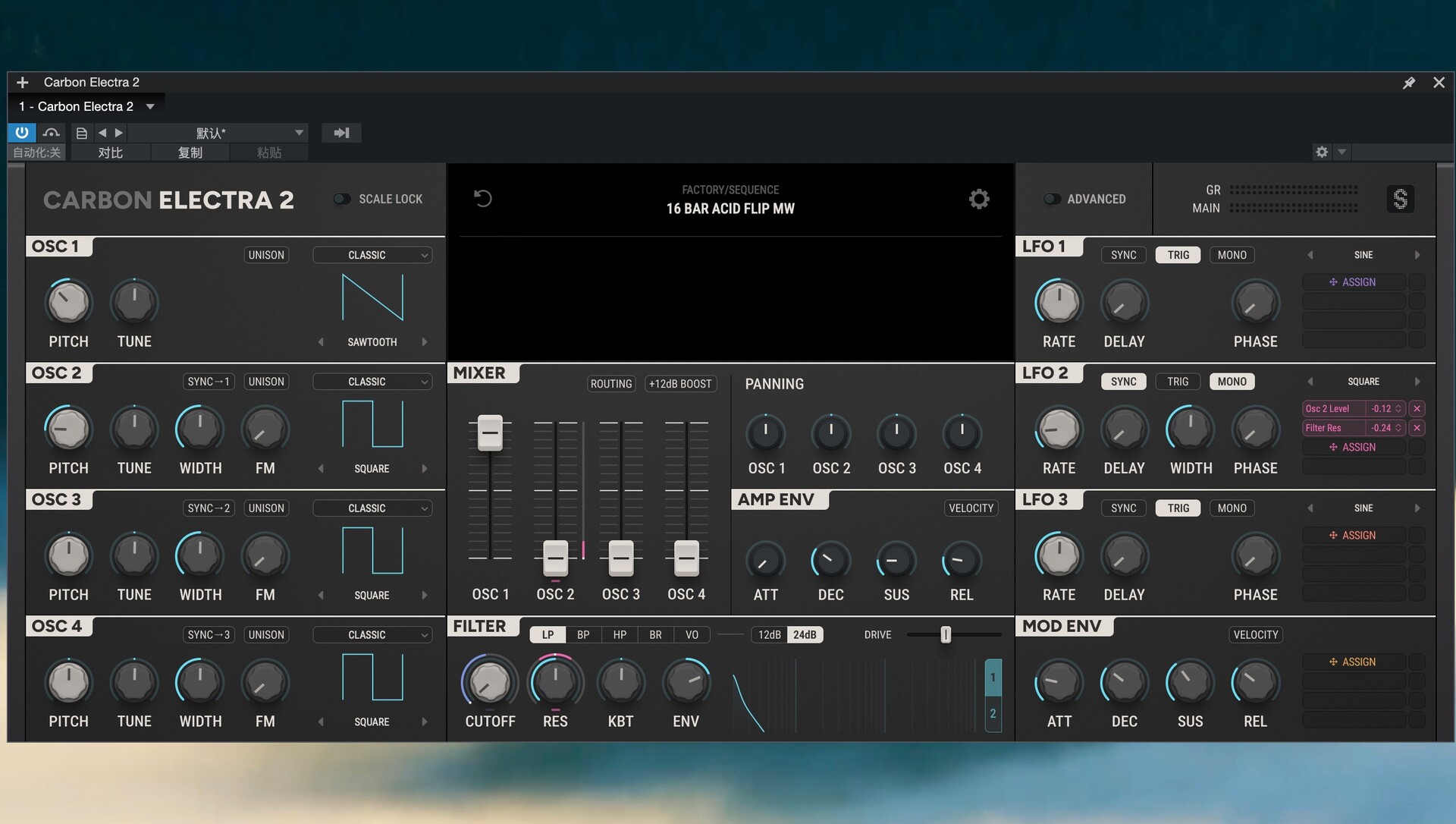Click the undo arrow in preset display

tap(483, 199)
